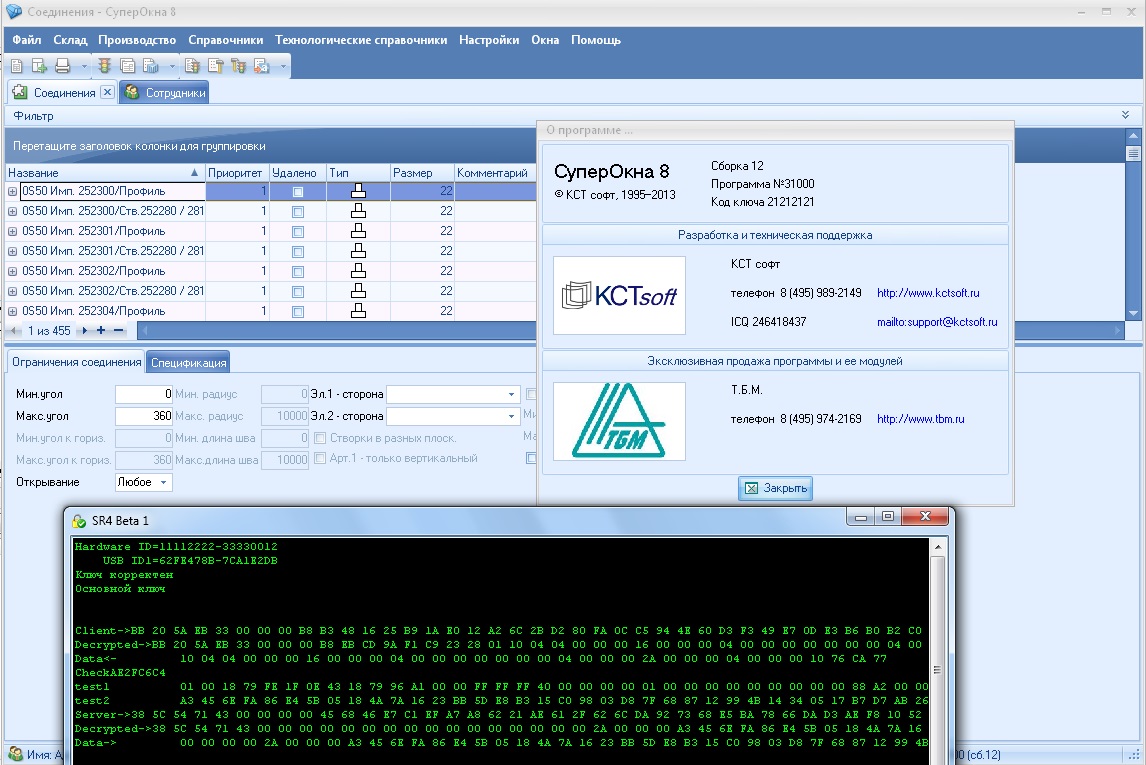This screenshot has width=1146, height=765.
Task: Click the SR4 console scrollbar up arrow
Action: tap(938, 547)
